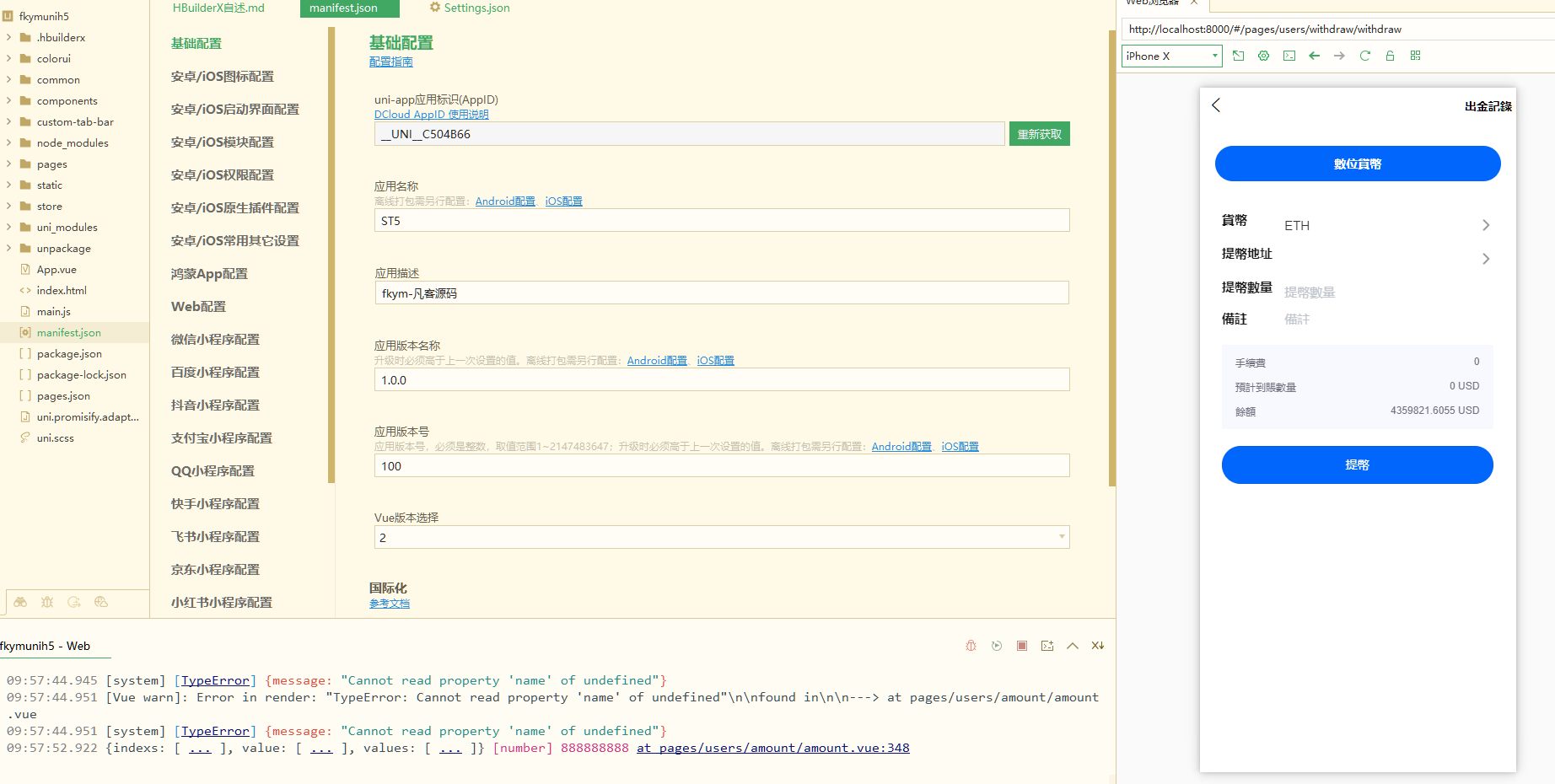The image size is (1555, 784).
Task: Click the 应用描述 input field
Action: (x=721, y=293)
